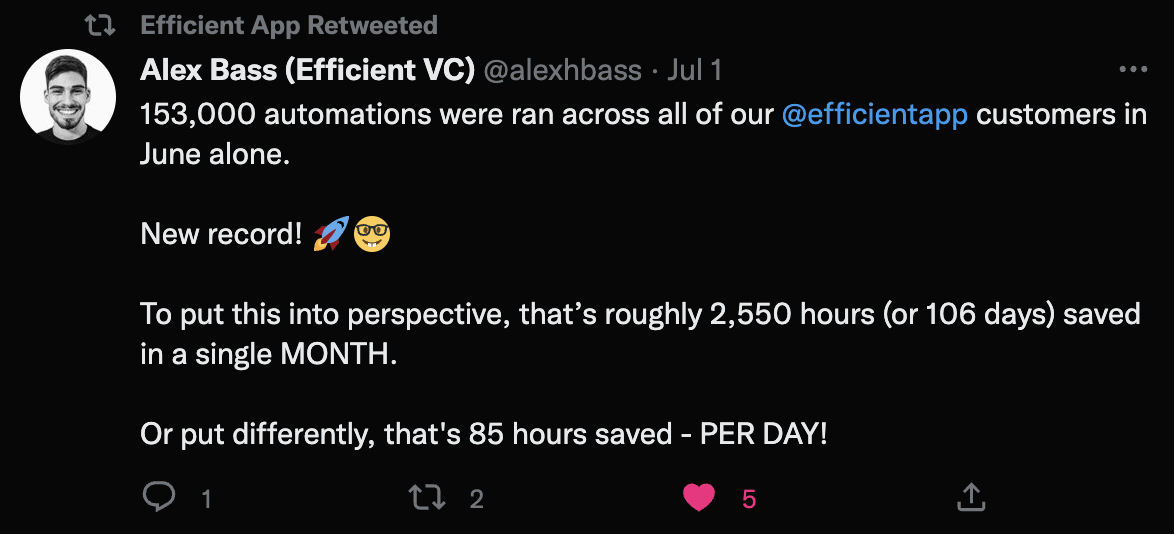
Task: Follow the @efficientapp mention link
Action: (x=875, y=115)
